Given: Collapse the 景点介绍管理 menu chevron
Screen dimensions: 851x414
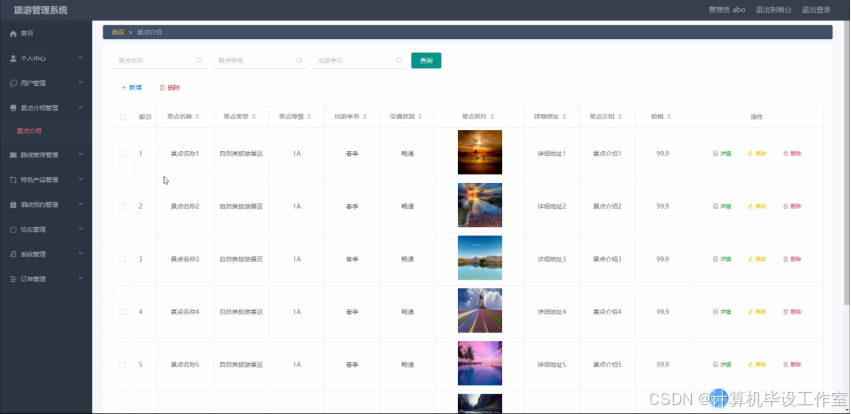Looking at the screenshot, I should (x=80, y=107).
